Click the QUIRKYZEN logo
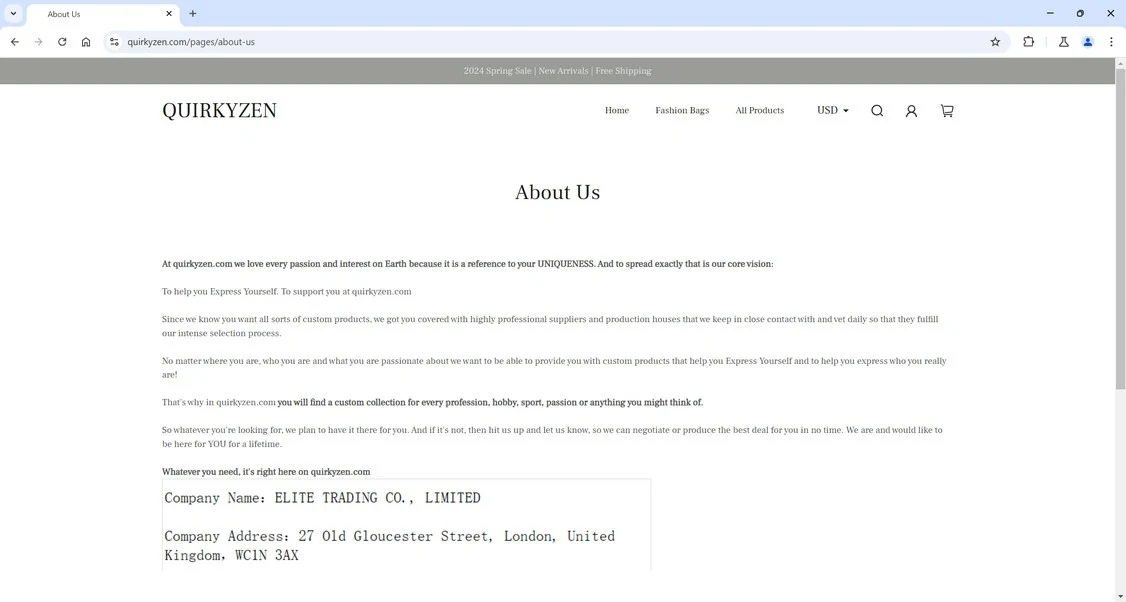 coord(219,110)
